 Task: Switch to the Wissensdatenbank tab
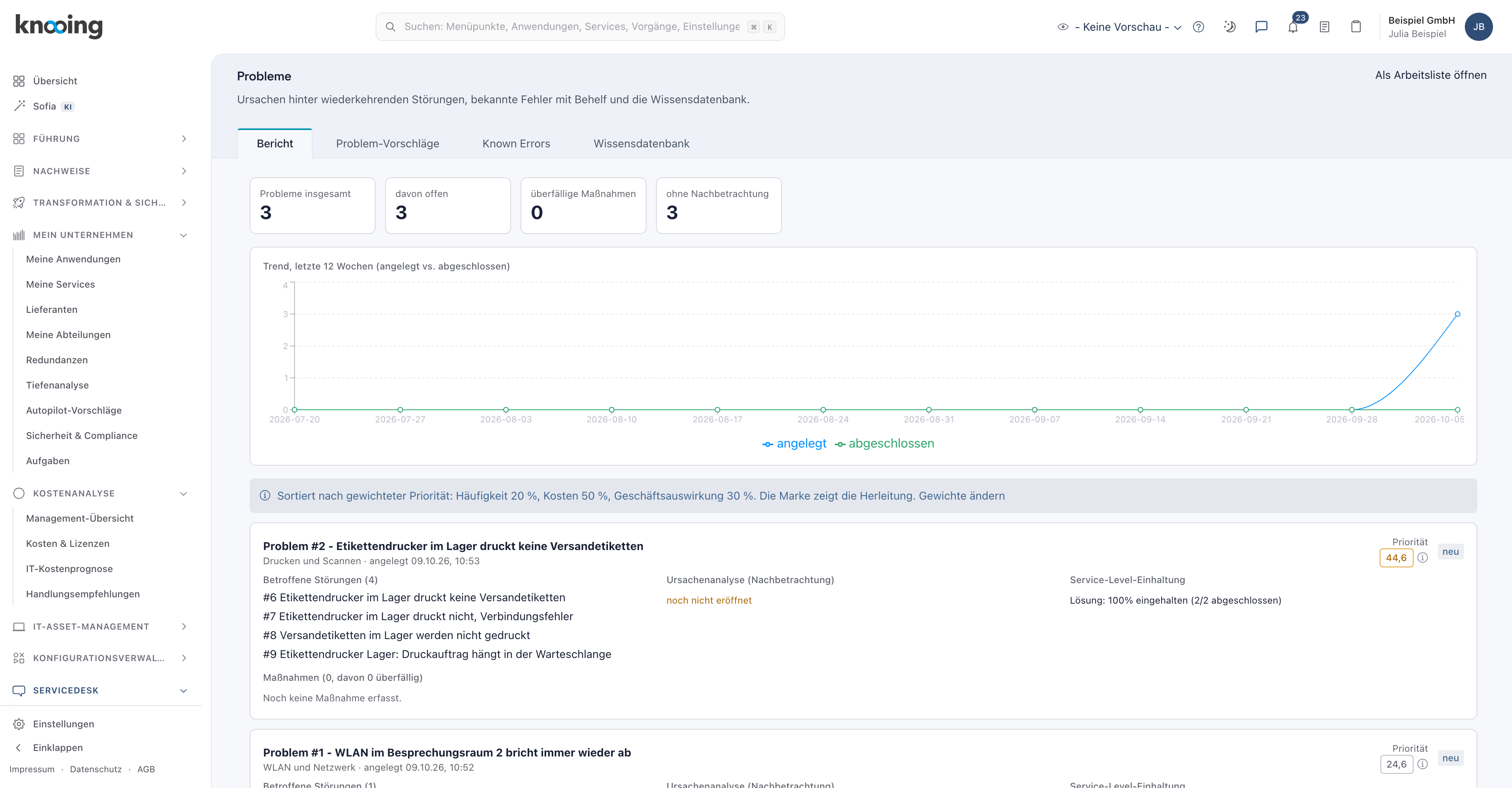[x=641, y=144]
